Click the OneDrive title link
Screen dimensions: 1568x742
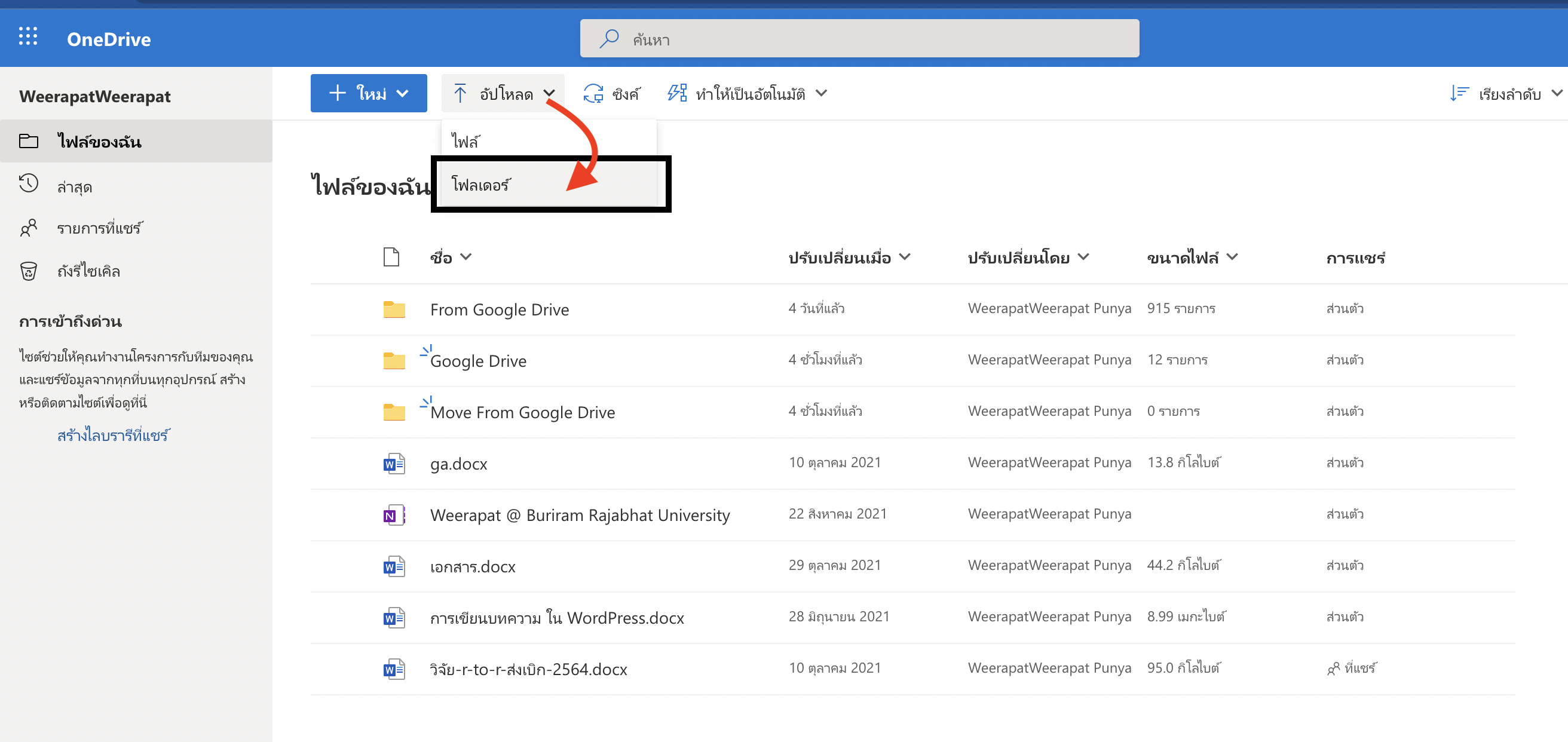point(109,39)
